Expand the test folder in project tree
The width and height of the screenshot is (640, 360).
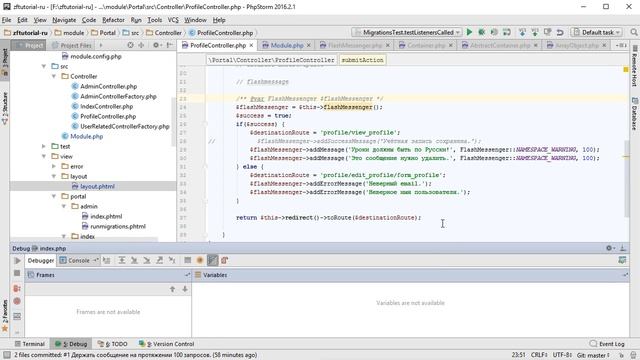44,146
